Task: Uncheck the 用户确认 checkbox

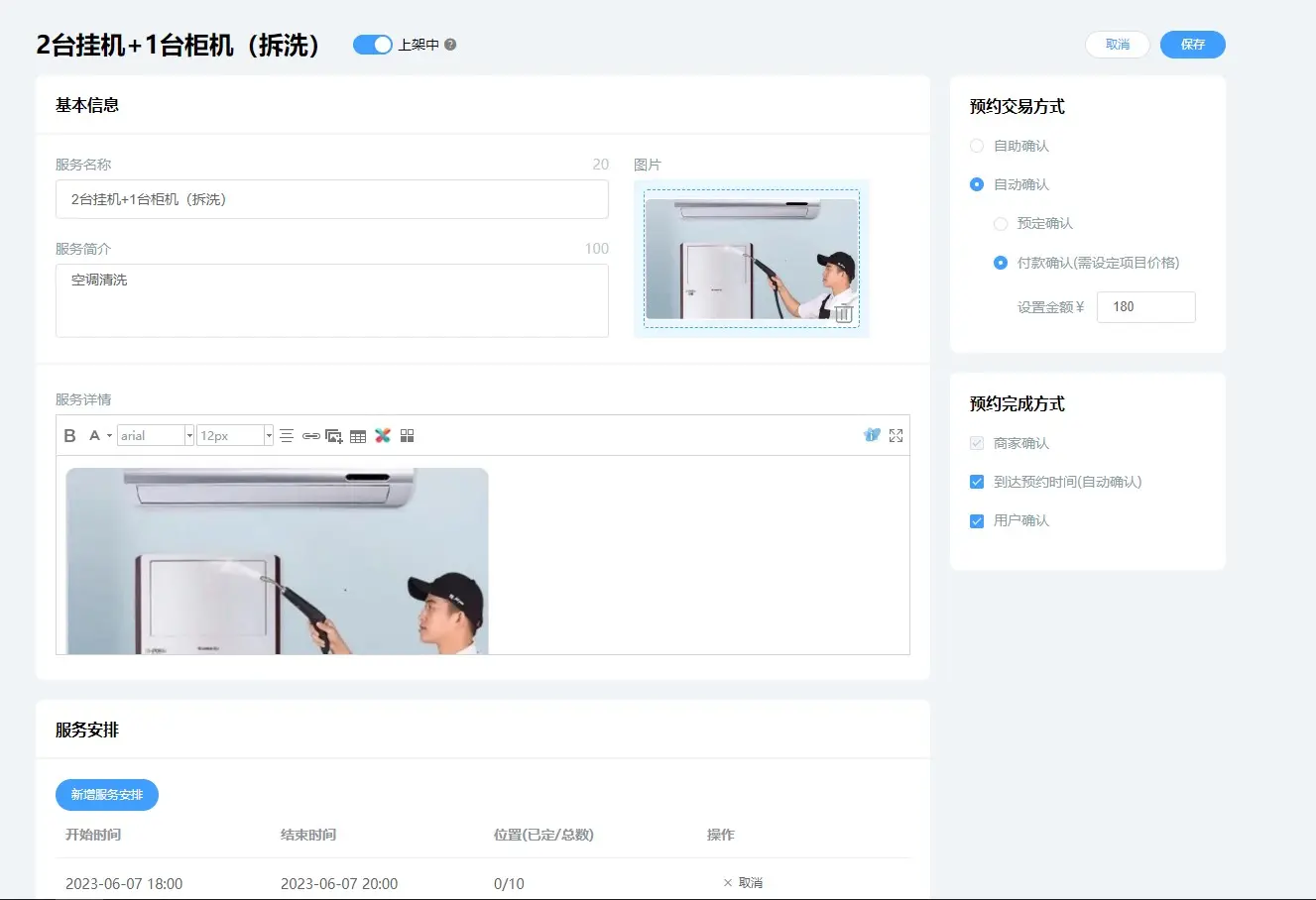Action: coord(977,521)
